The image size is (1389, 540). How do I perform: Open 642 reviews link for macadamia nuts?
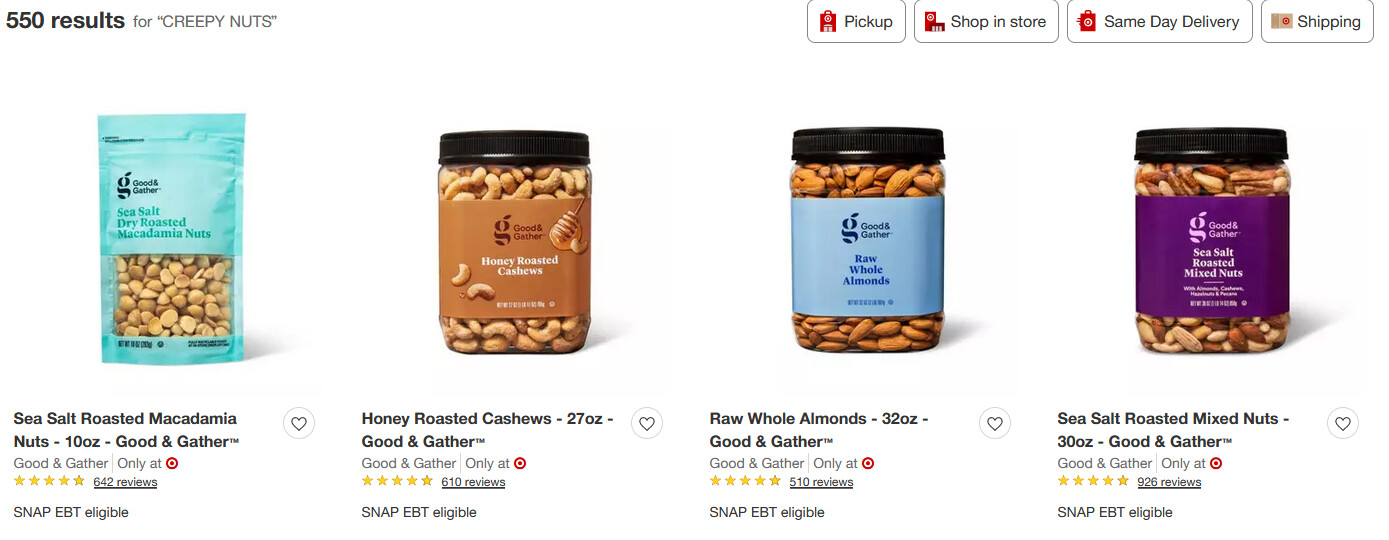[125, 482]
